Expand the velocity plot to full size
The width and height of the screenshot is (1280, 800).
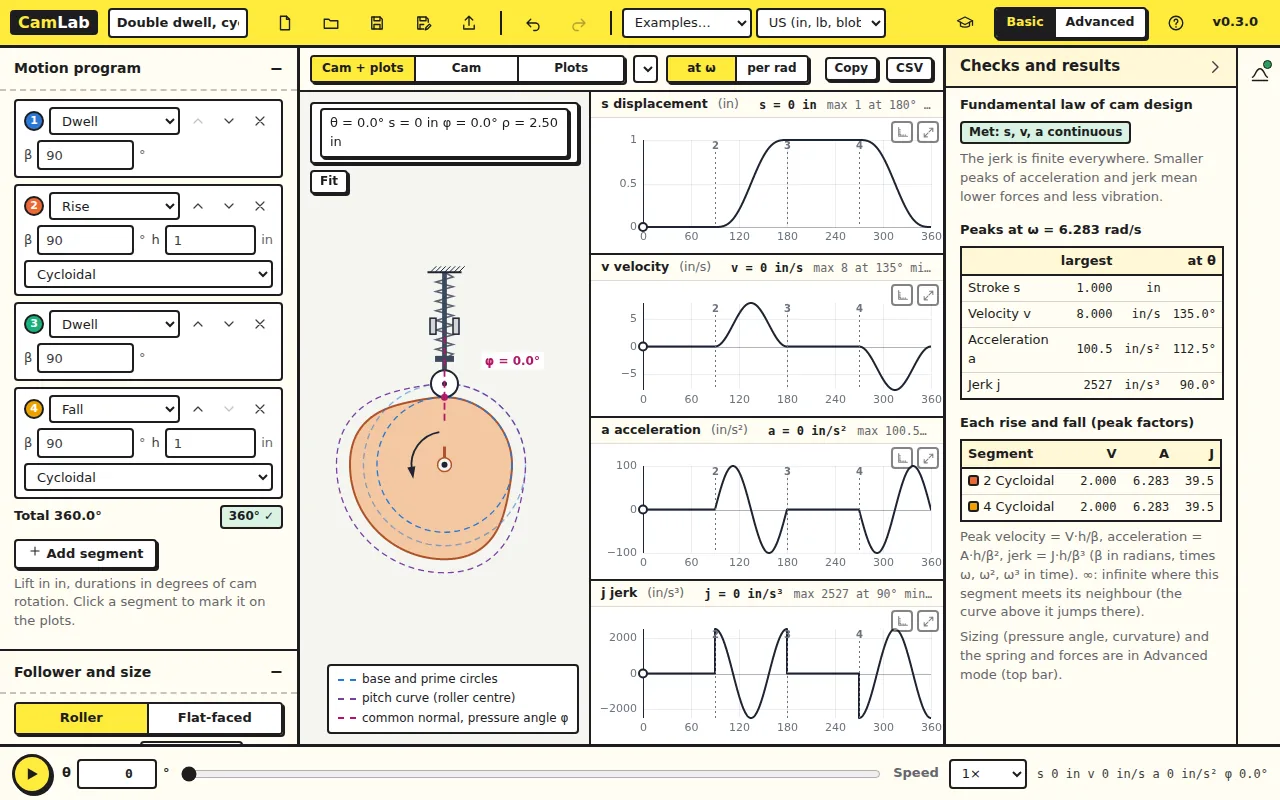point(928,295)
